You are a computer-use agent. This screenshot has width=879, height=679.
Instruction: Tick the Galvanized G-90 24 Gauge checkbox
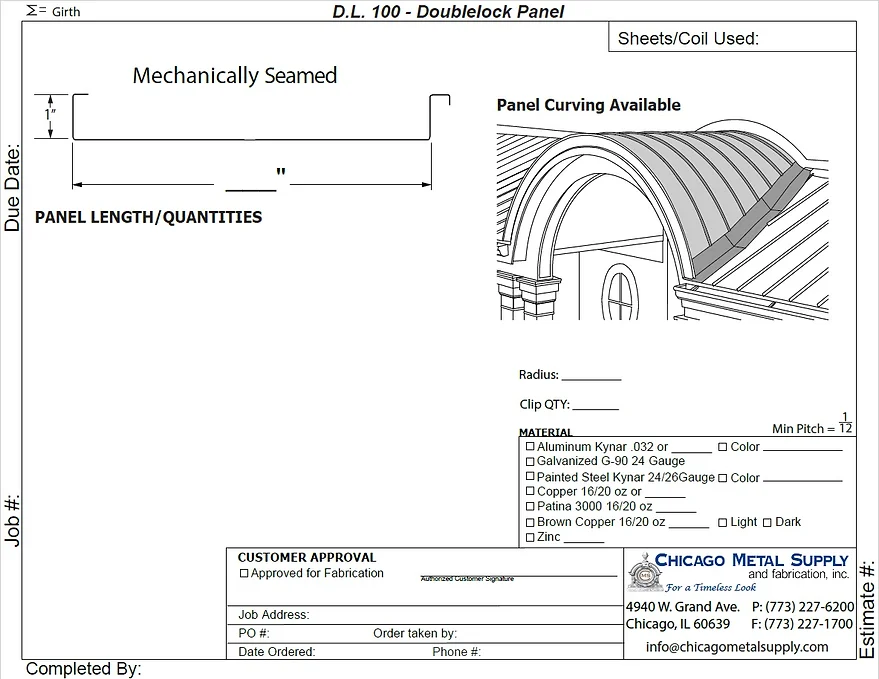tap(530, 461)
